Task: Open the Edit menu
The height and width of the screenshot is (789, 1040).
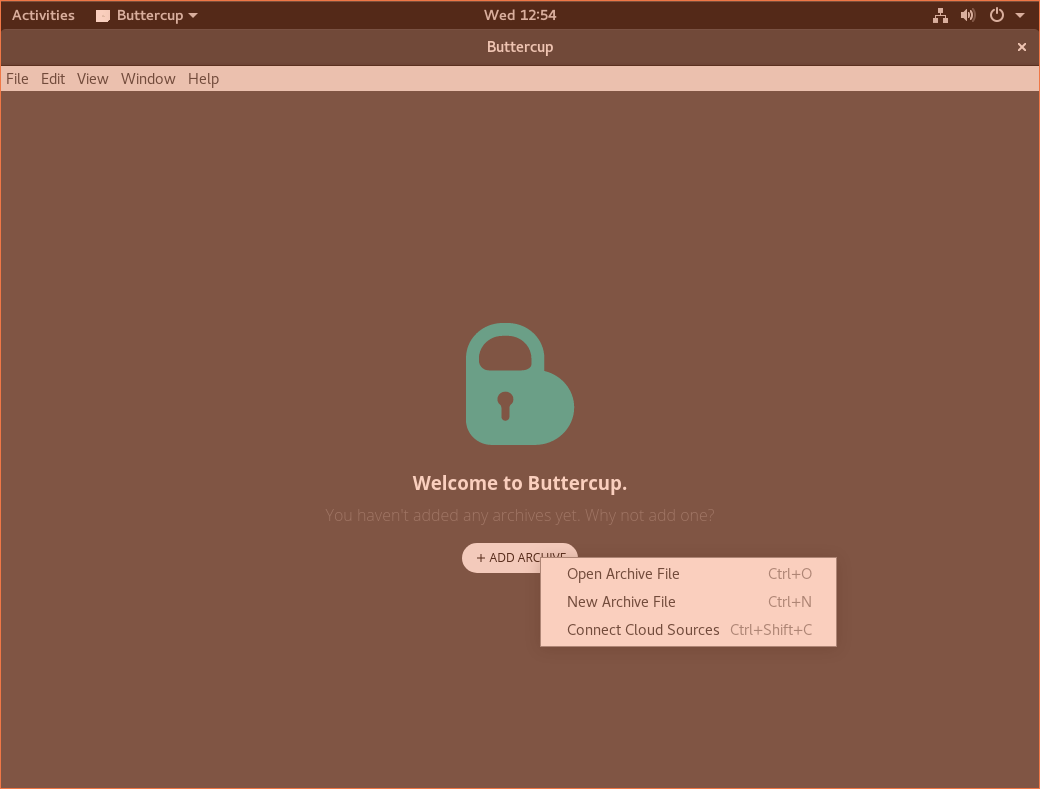Action: [x=53, y=79]
